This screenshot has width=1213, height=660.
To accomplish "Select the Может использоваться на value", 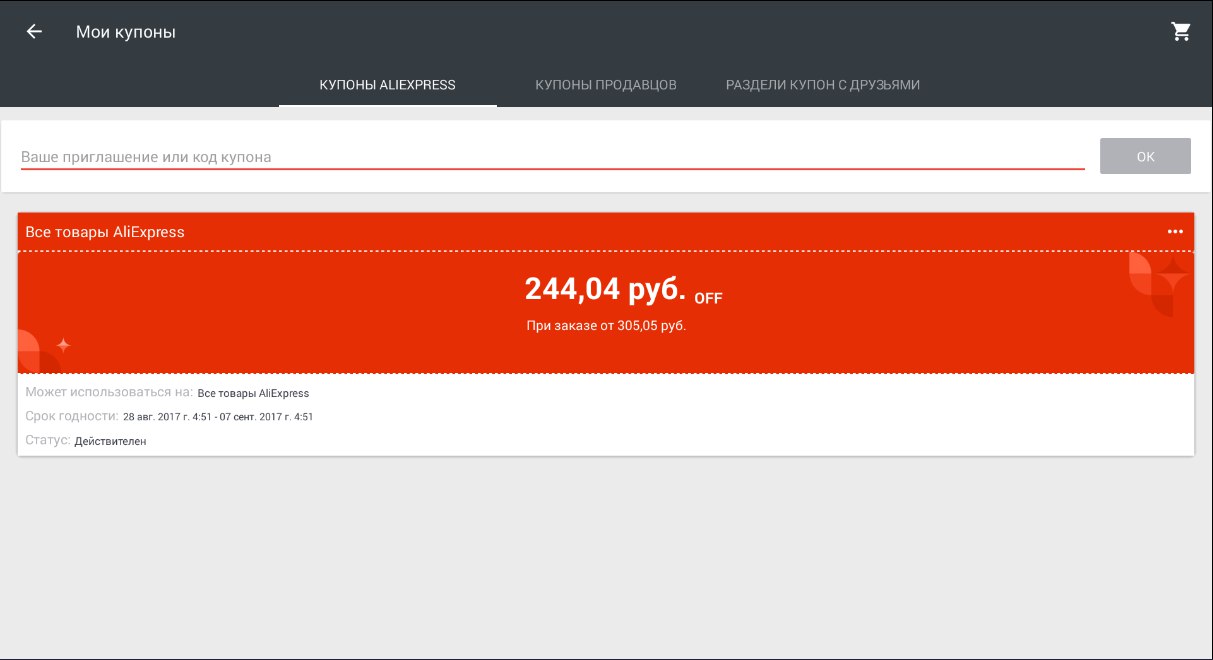I will 253,393.
